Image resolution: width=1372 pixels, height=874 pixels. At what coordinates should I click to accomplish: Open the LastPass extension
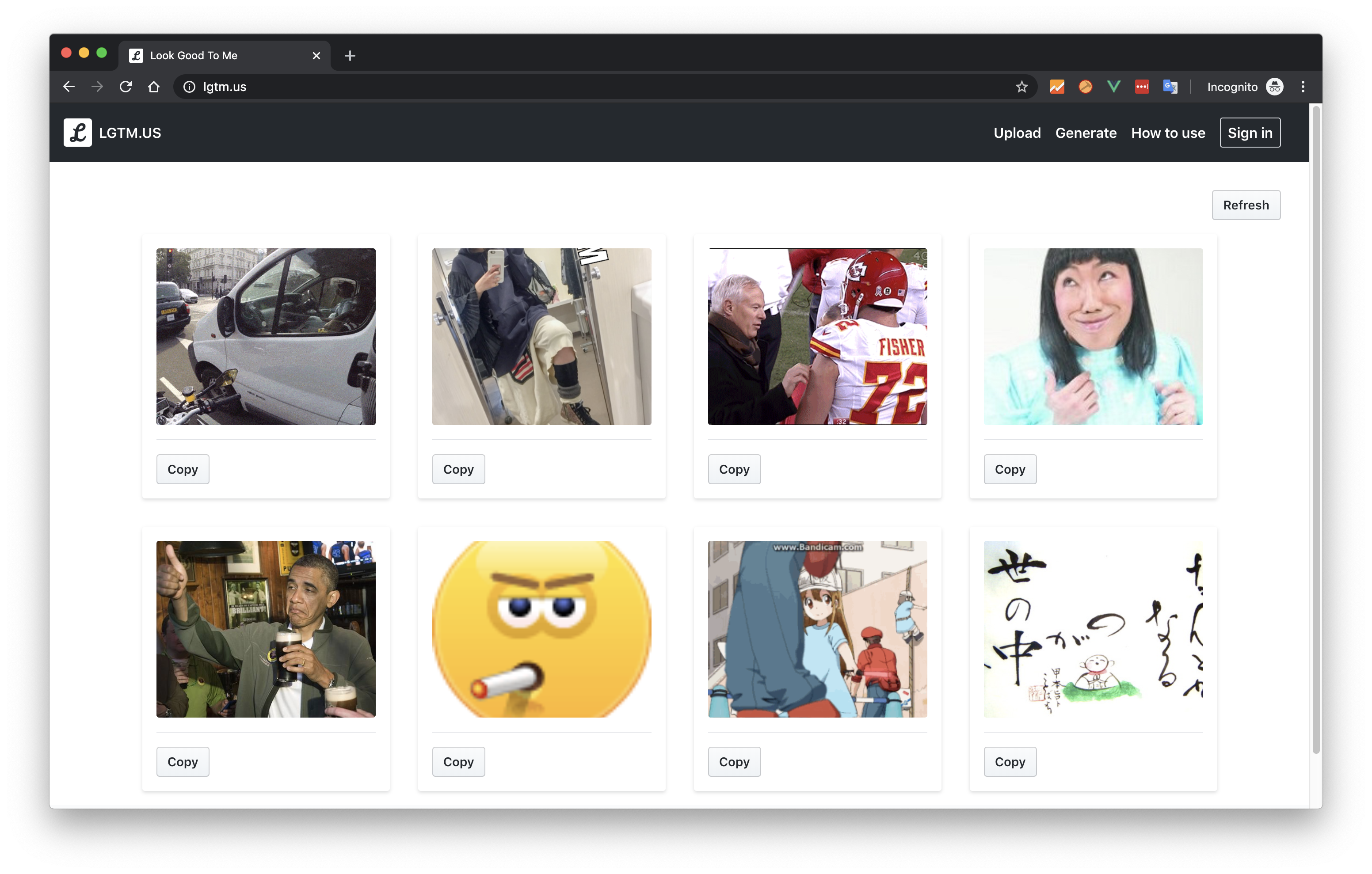(1142, 86)
